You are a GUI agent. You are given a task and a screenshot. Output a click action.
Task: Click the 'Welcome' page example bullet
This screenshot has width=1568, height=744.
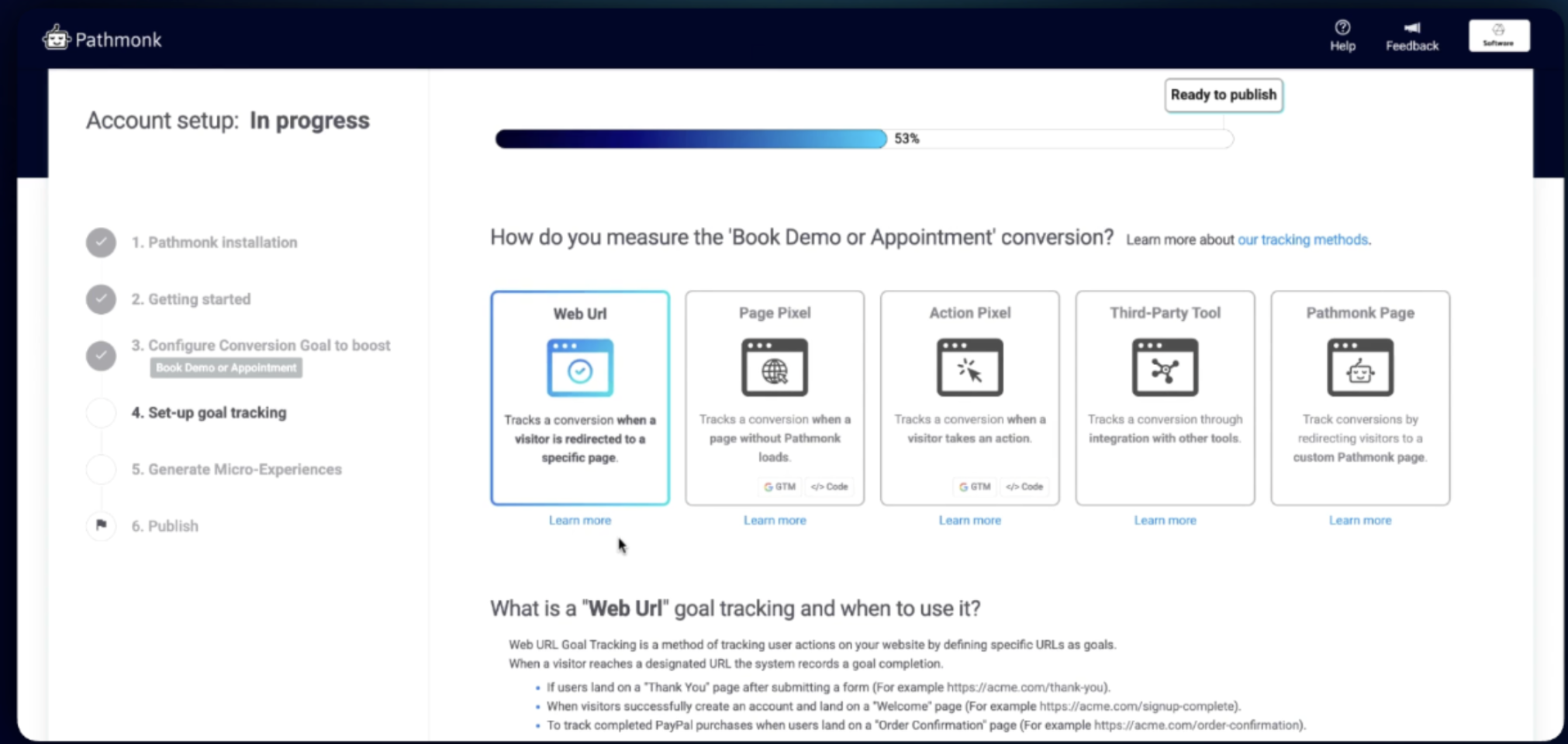pos(893,706)
